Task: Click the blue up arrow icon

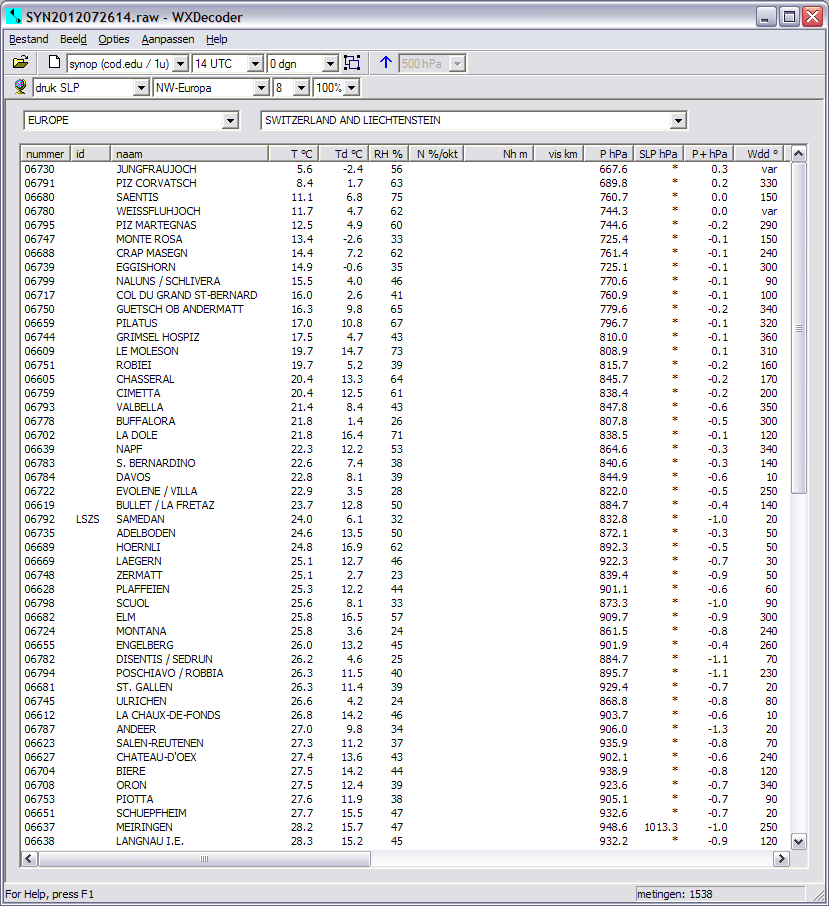Action: pyautogui.click(x=386, y=63)
